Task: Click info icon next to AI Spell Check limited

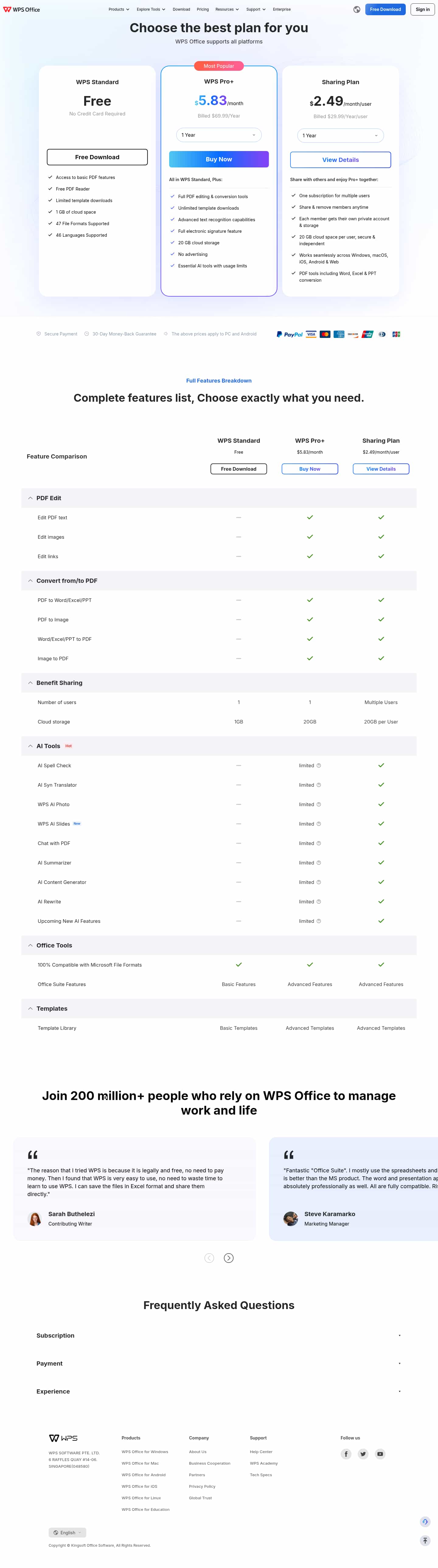Action: click(318, 766)
